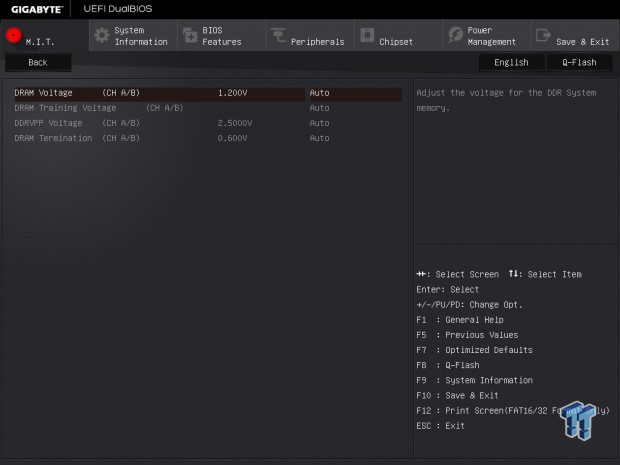
Task: Open DDRVPP Voltage Auto option
Action: tap(319, 123)
